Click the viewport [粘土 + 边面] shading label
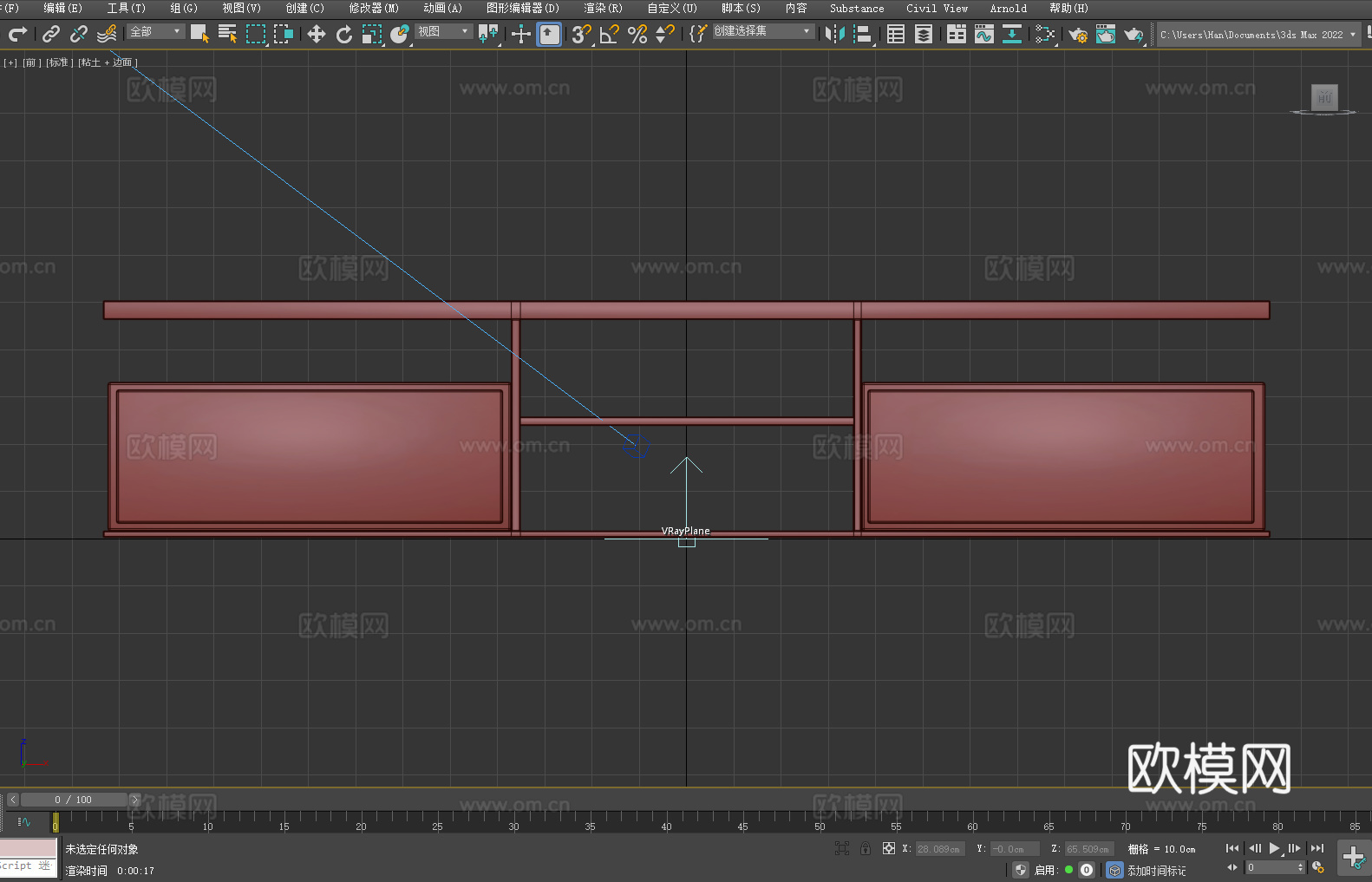Viewport: 1372px width, 882px height. [108, 62]
